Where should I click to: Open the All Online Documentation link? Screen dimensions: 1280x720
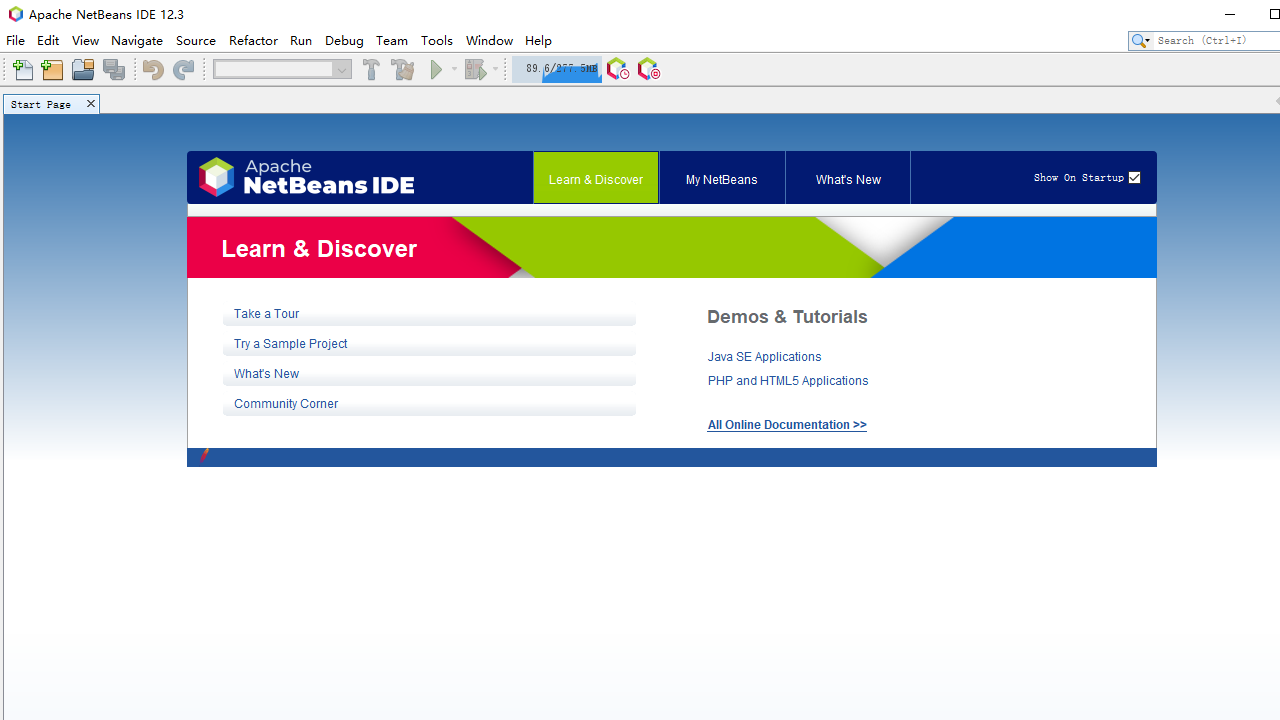click(x=786, y=424)
